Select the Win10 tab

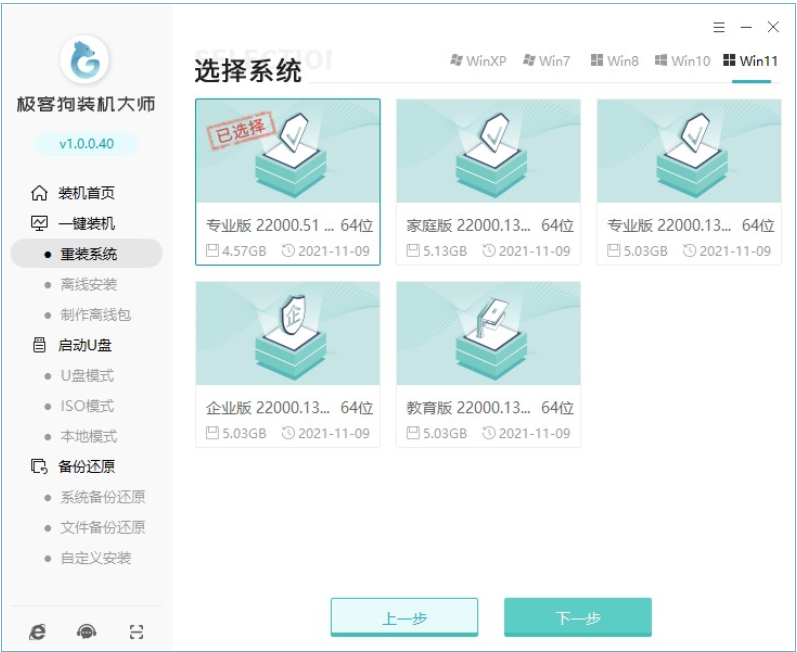[682, 61]
